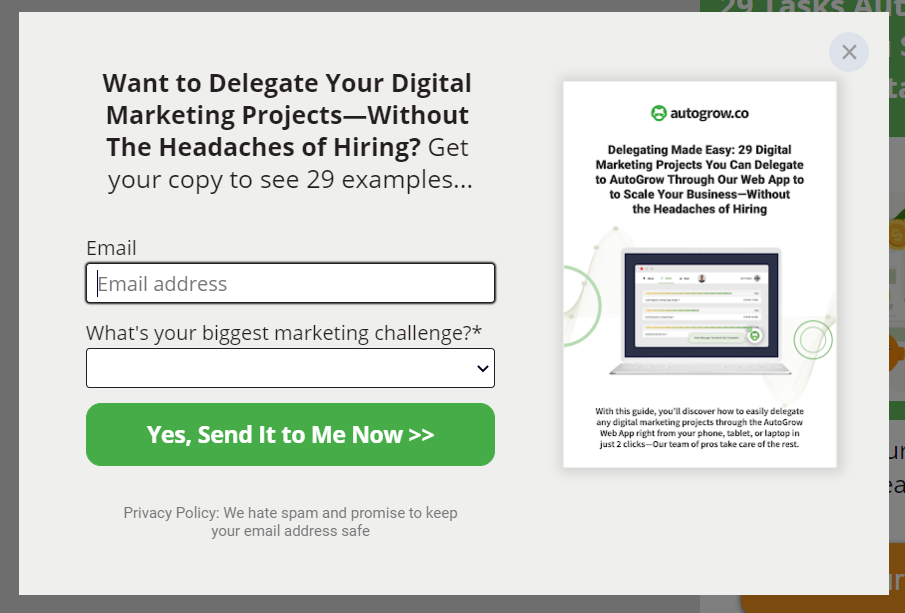
Task: Click the dimmed page background beside the dialog
Action: (9, 306)
